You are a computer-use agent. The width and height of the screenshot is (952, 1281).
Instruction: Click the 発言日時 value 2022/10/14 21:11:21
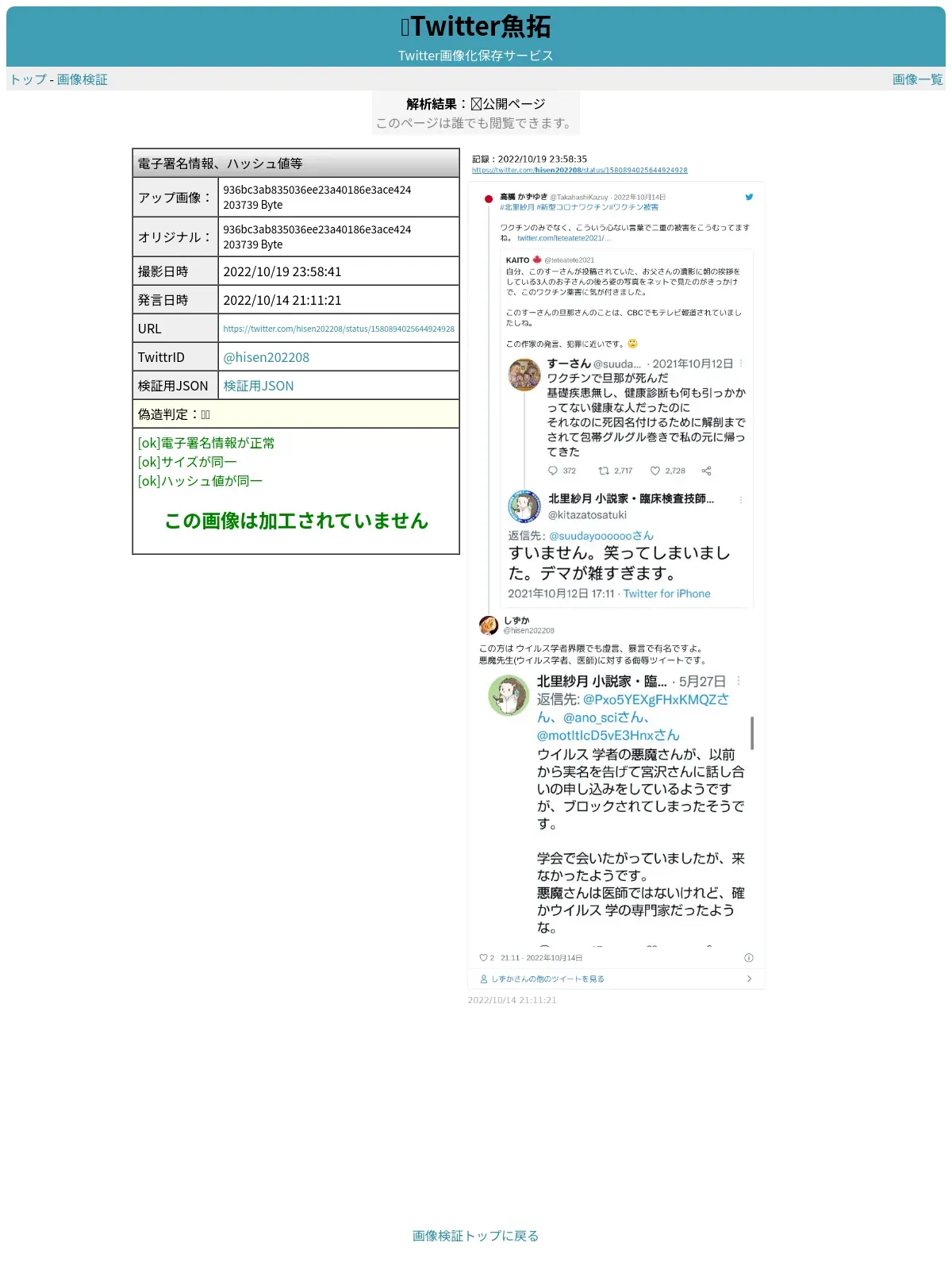(282, 300)
